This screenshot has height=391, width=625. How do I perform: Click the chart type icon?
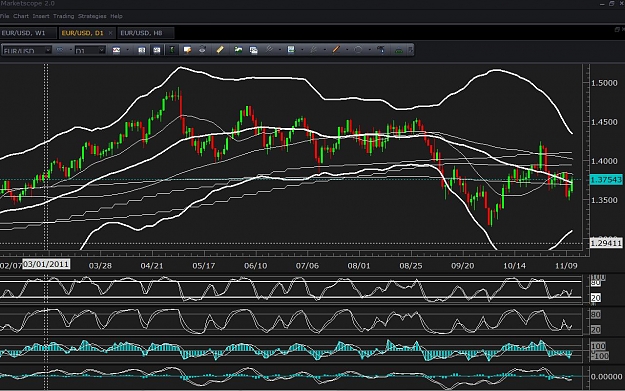coord(116,50)
